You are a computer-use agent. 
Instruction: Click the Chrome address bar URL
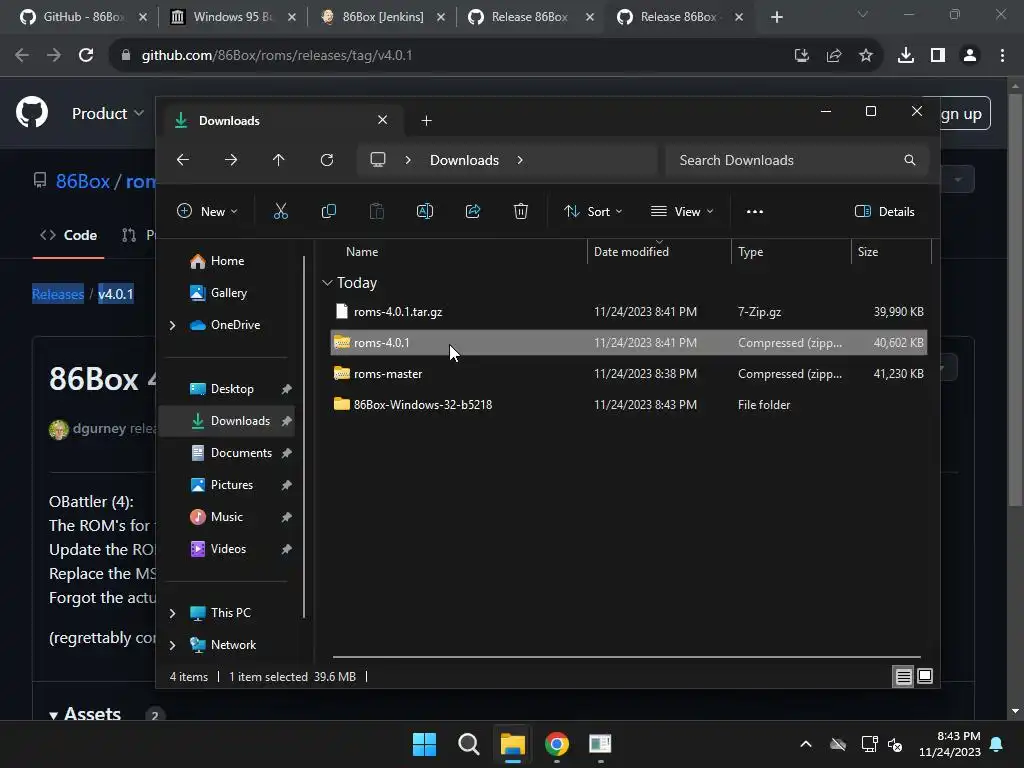pos(277,56)
